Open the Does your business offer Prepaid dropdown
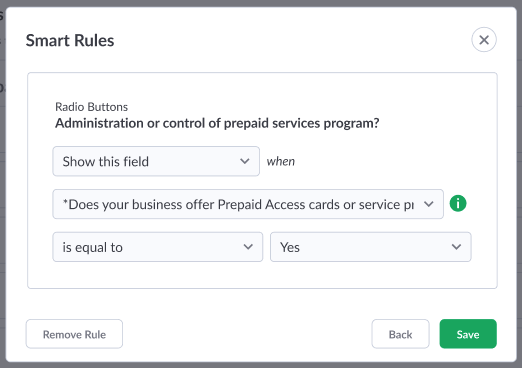Image resolution: width=522 pixels, height=368 pixels. click(x=248, y=204)
